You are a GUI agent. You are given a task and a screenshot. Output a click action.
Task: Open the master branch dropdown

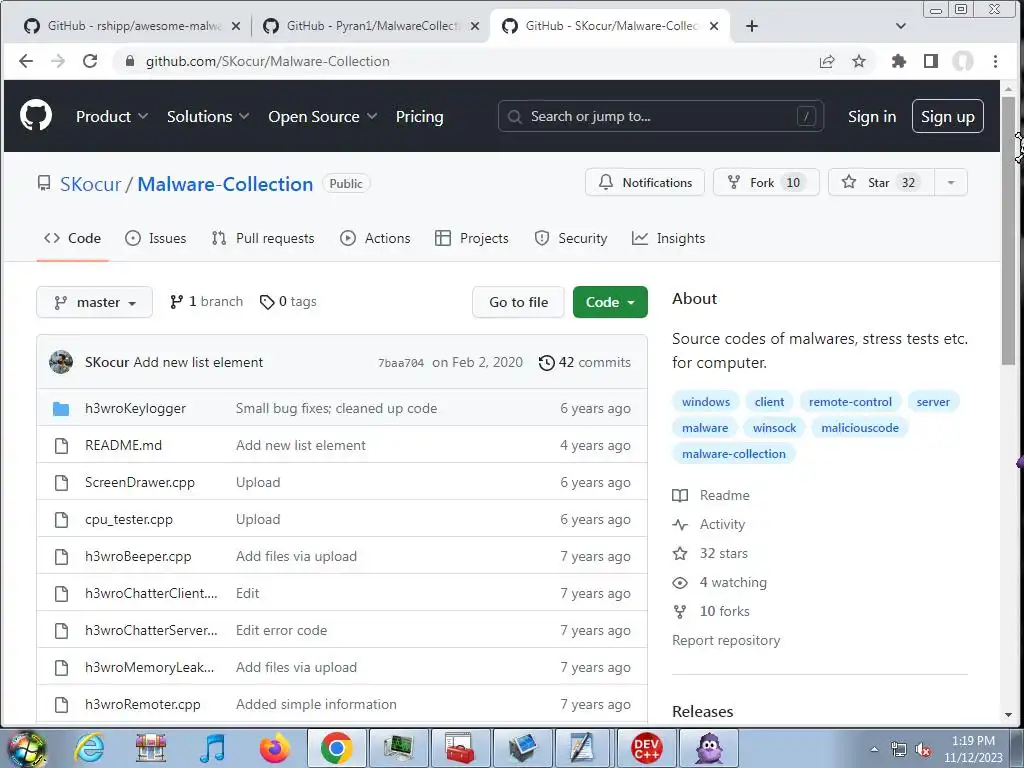click(x=95, y=302)
